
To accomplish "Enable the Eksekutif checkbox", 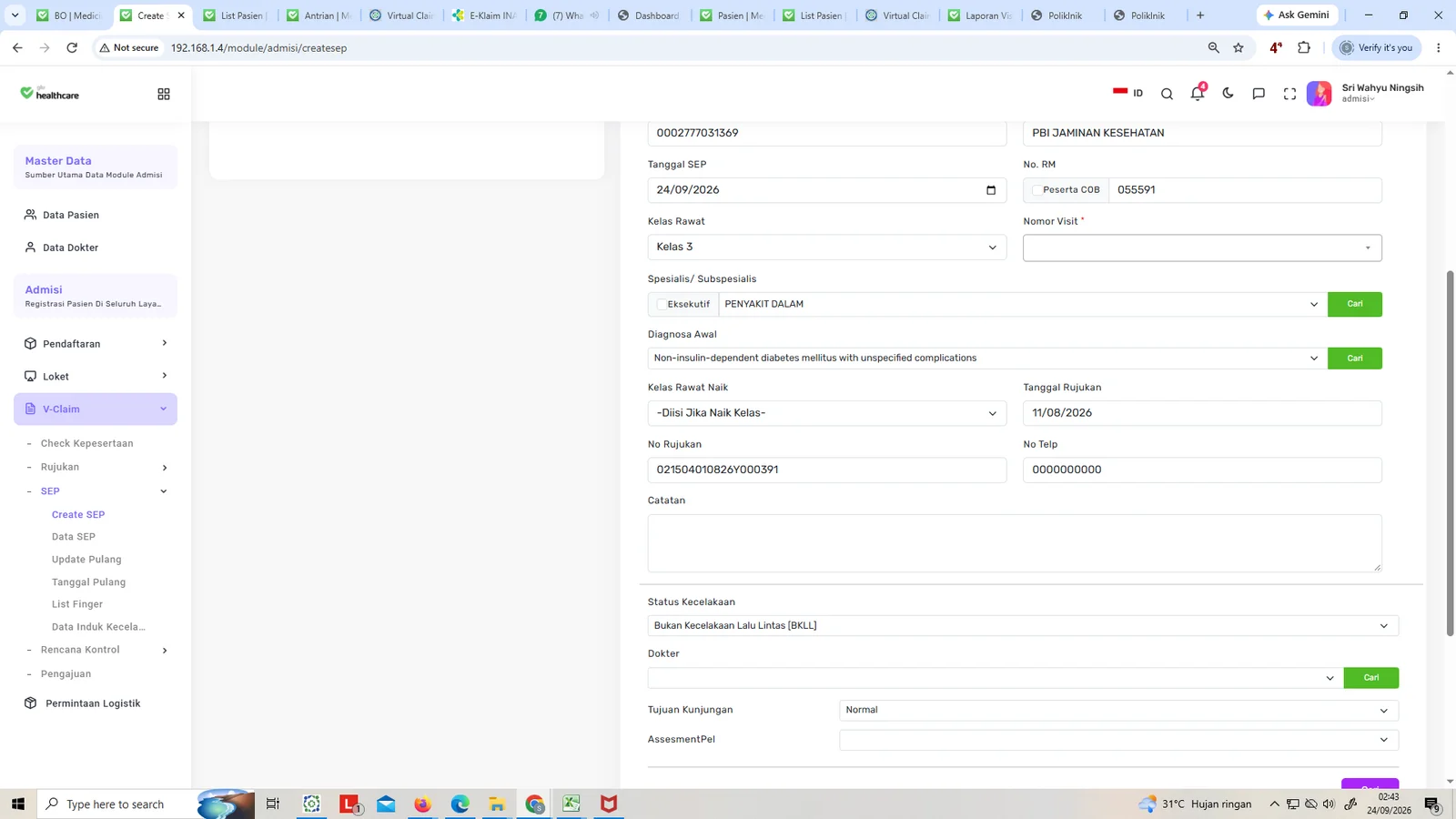I will (x=661, y=304).
